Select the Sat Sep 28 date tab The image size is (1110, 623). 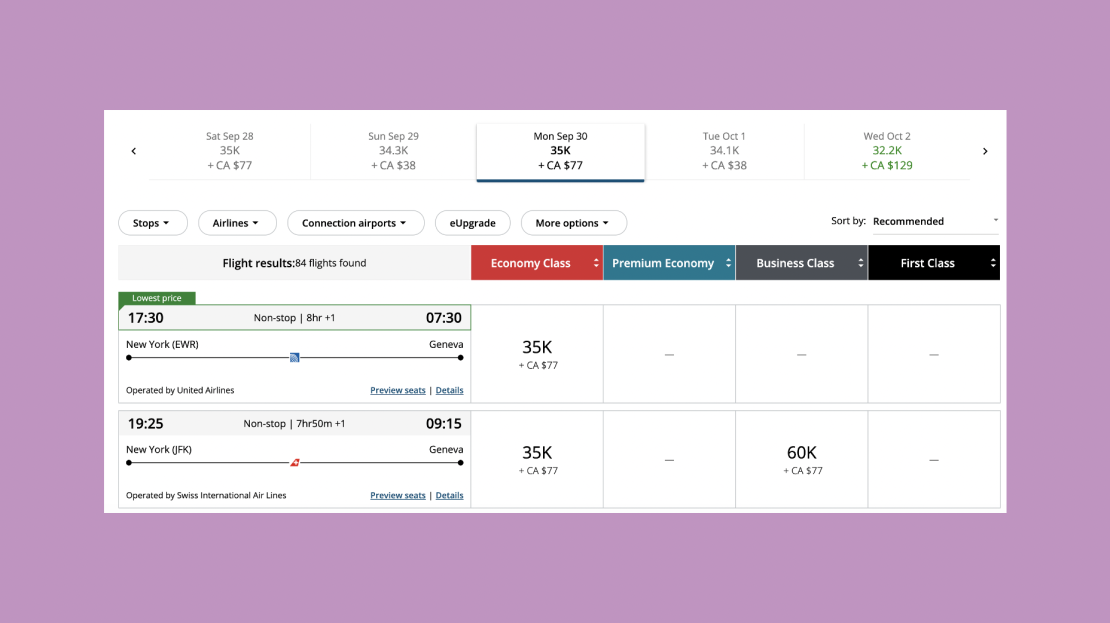coord(229,151)
